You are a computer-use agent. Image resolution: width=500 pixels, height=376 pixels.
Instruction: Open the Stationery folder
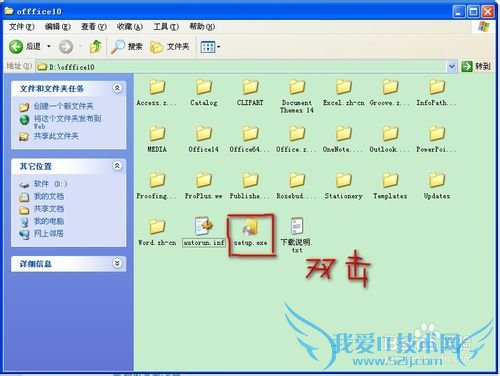(344, 187)
